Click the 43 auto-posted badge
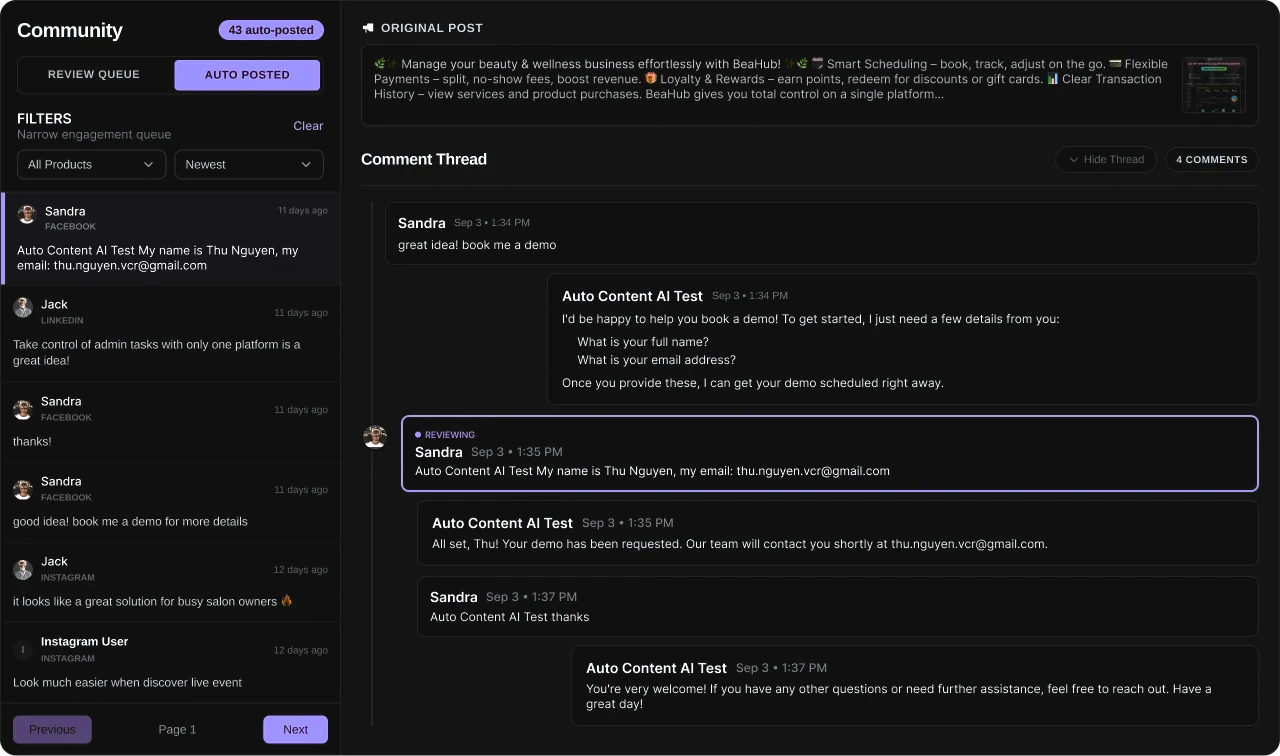 [271, 30]
